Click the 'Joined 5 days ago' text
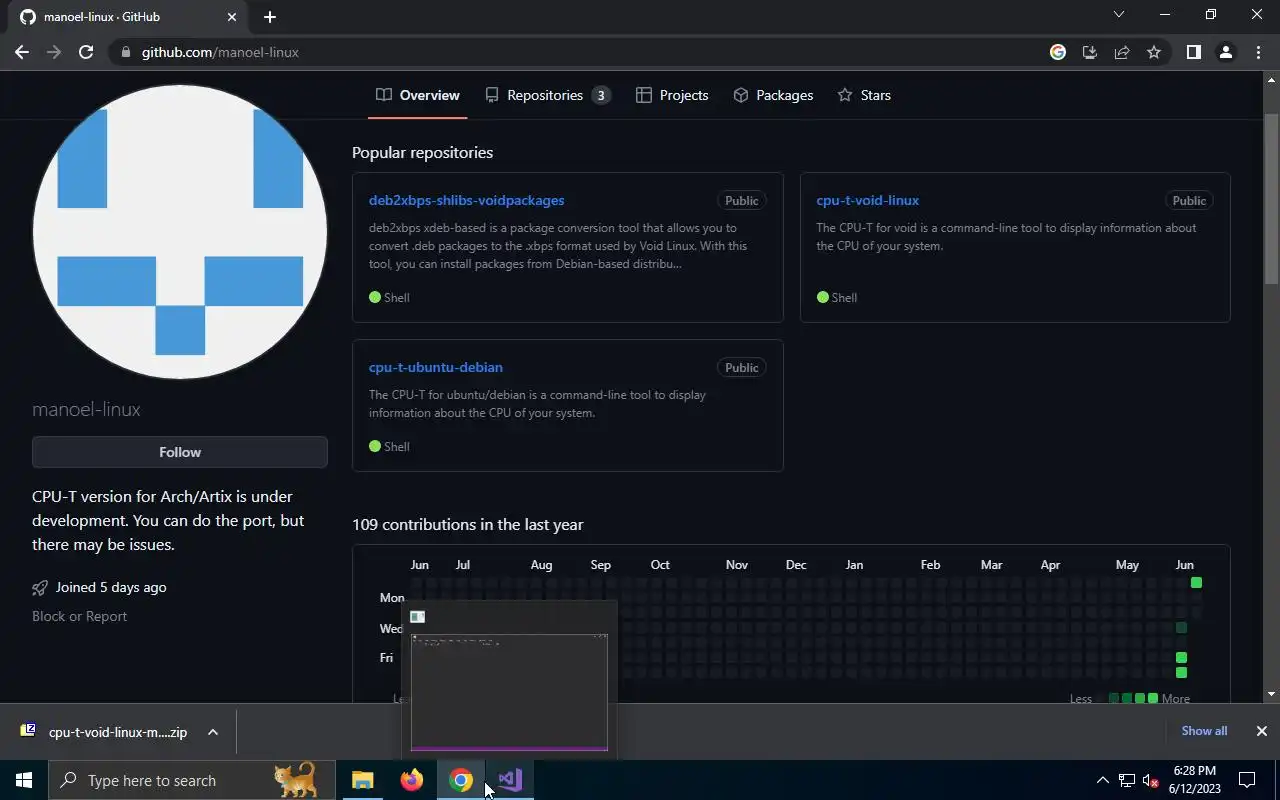The image size is (1280, 800). [111, 587]
